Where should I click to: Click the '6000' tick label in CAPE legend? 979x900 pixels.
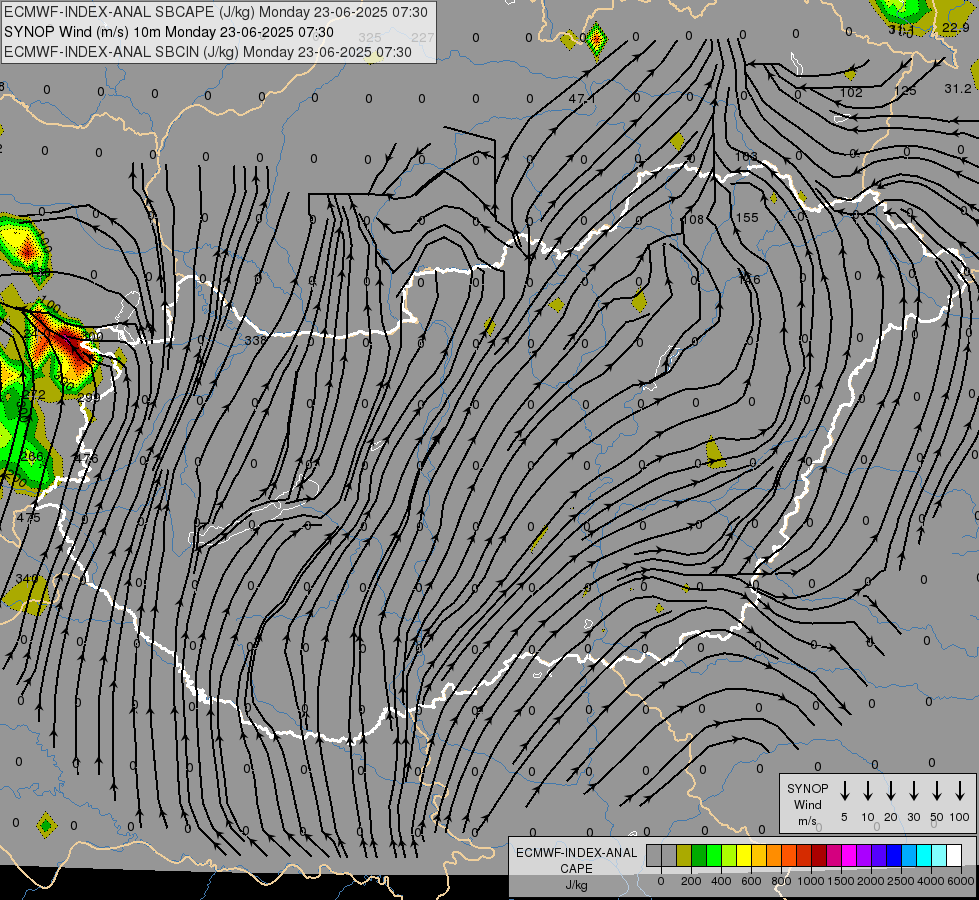pos(961,881)
